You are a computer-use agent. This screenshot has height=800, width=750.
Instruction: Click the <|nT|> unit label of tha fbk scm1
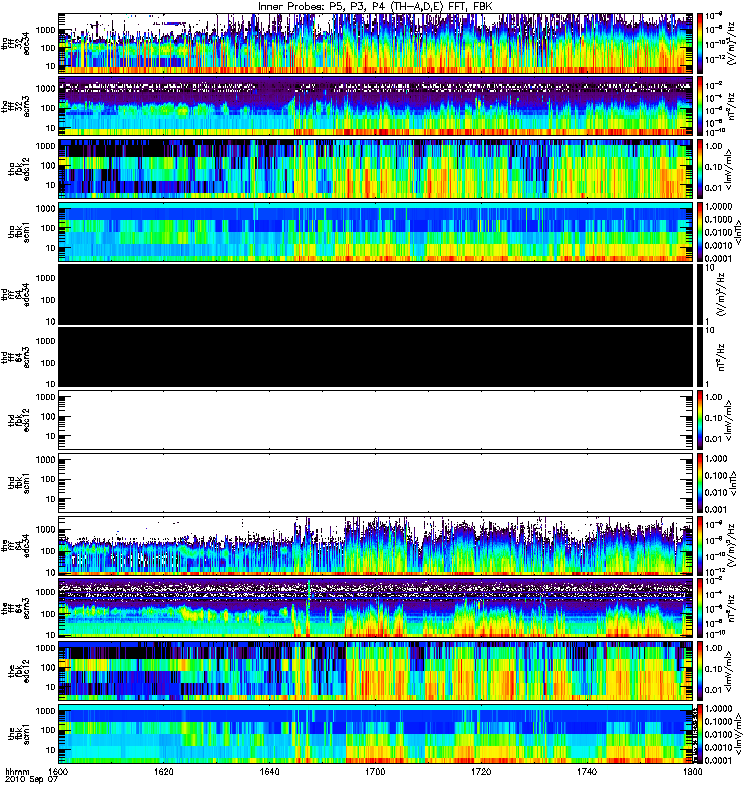point(738,232)
